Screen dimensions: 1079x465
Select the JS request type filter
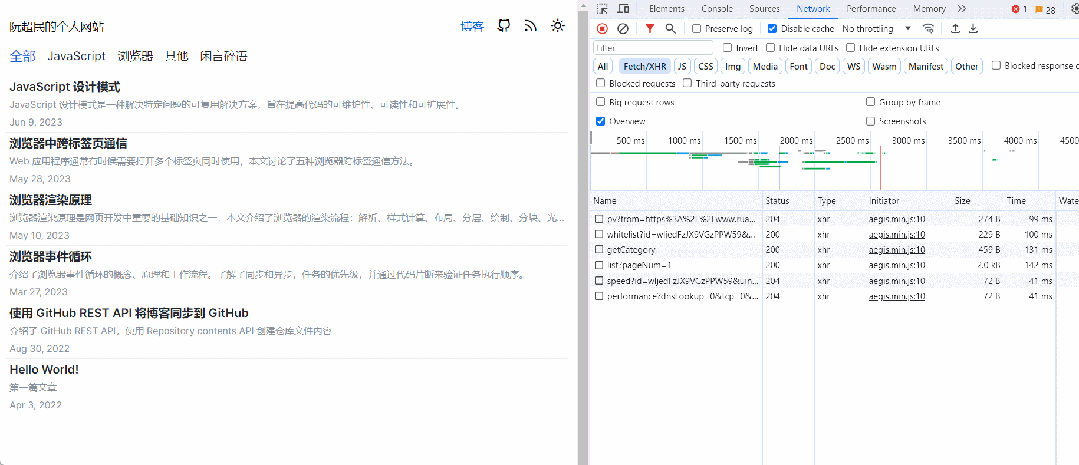[681, 67]
